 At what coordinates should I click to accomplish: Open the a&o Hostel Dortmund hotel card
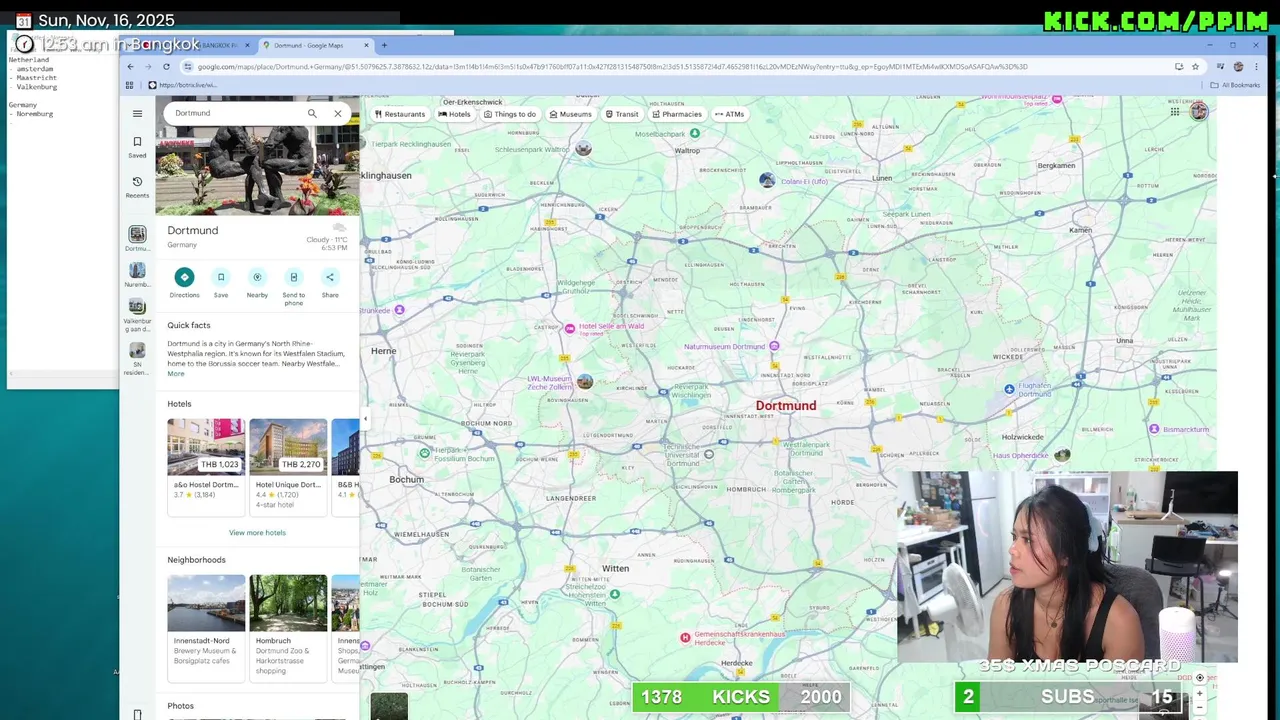tap(206, 467)
